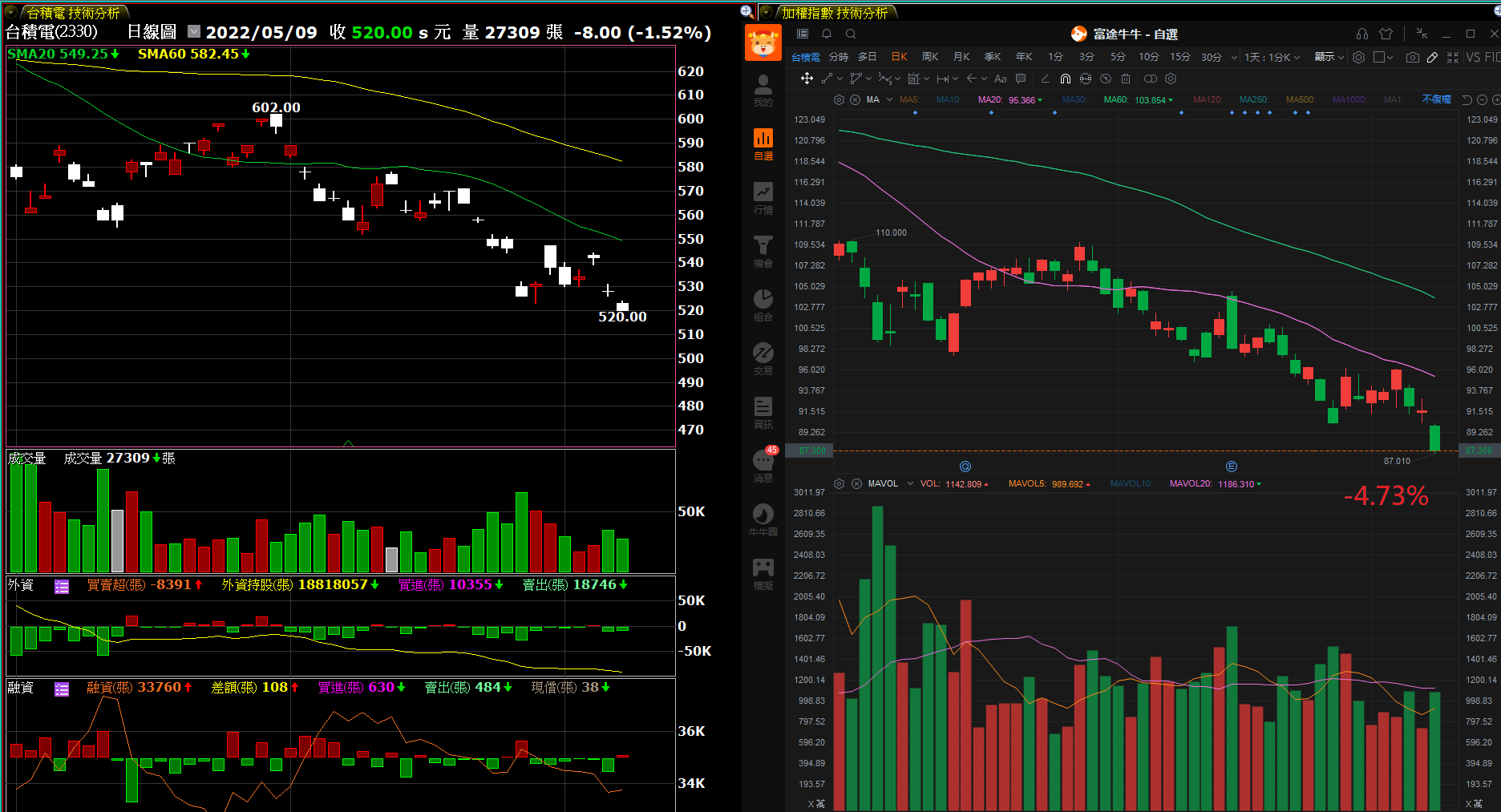
Task: Expand the line drawing tool dropdown arrow
Action: 840,79
